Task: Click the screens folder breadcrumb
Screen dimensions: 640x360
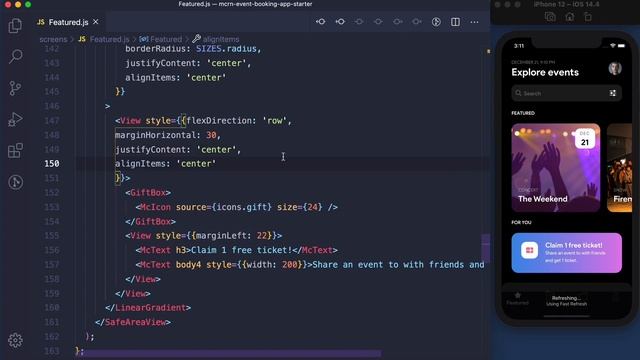Action: point(53,39)
